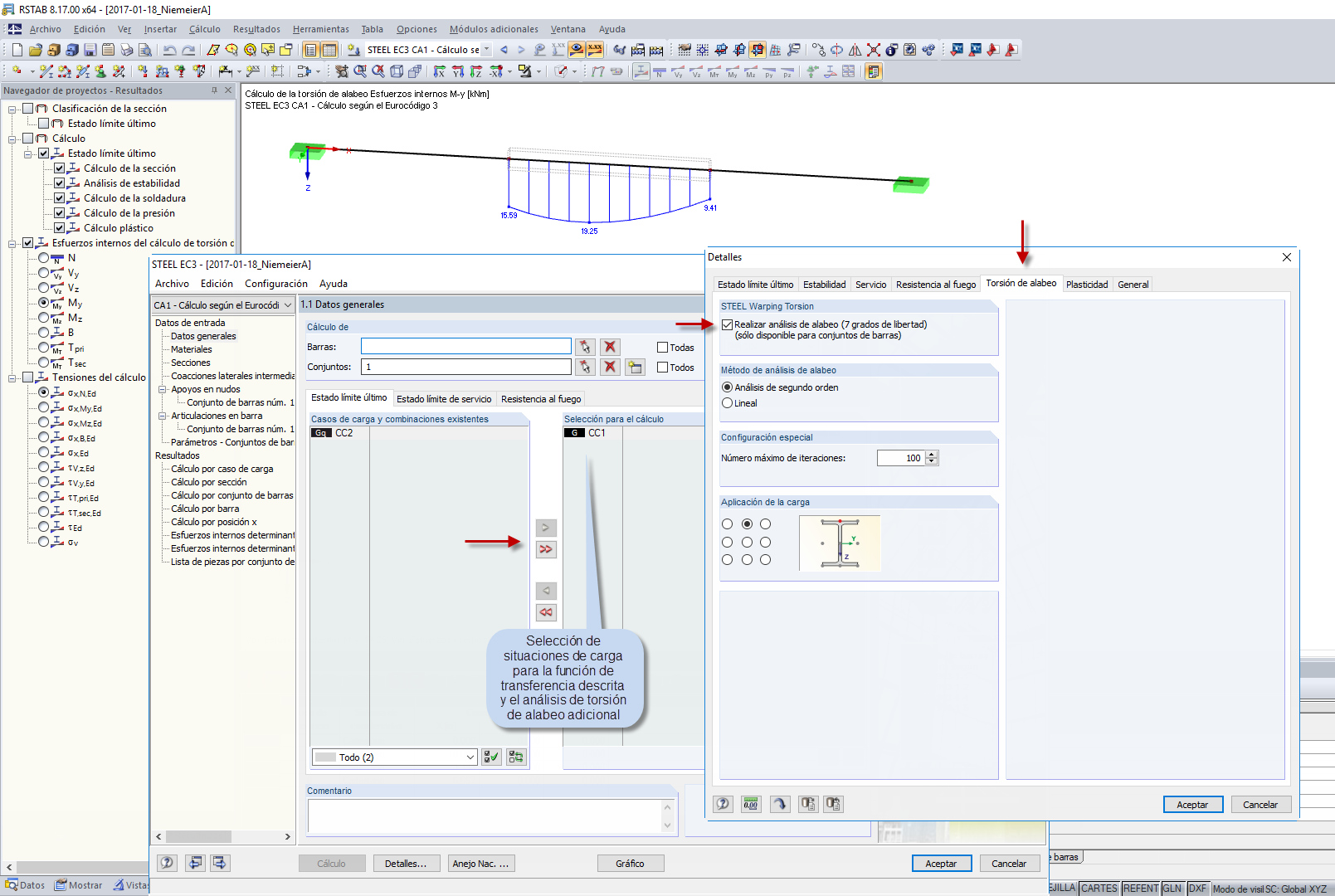Collapse Articulaciones en barra node

coord(163,416)
